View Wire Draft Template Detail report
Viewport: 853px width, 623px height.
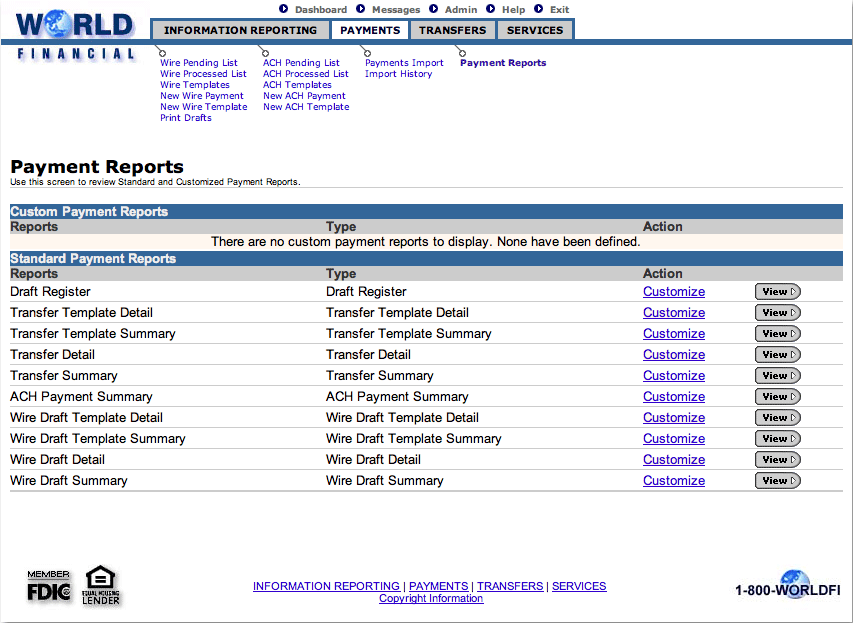click(x=777, y=418)
